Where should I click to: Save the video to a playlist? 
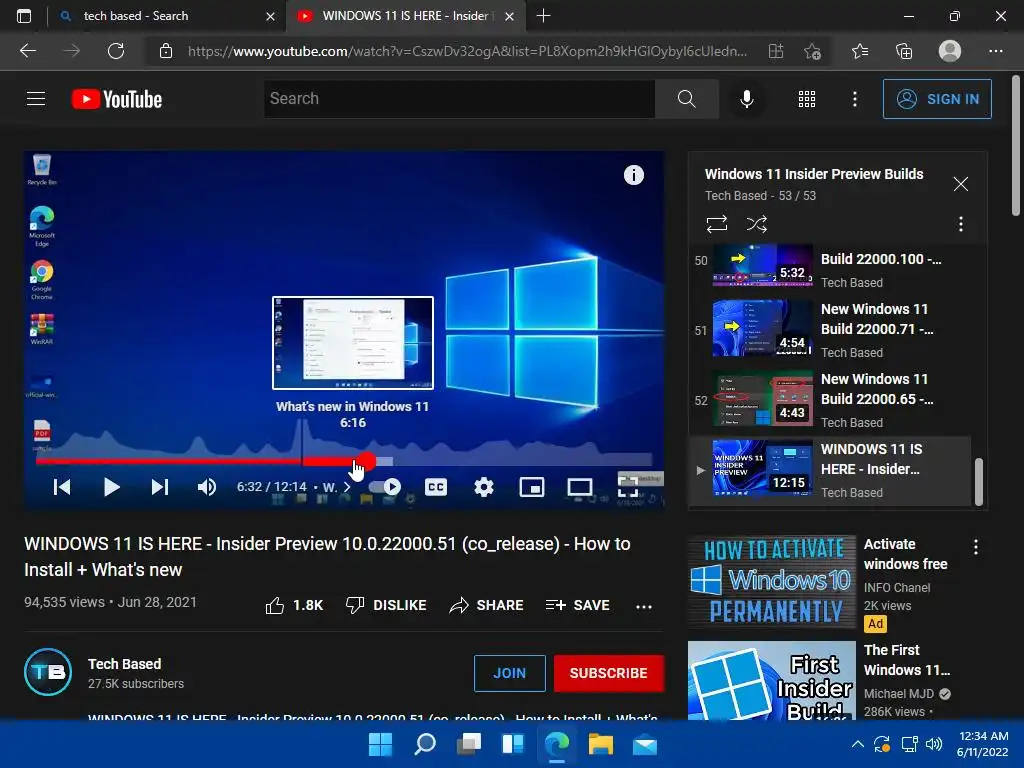578,605
